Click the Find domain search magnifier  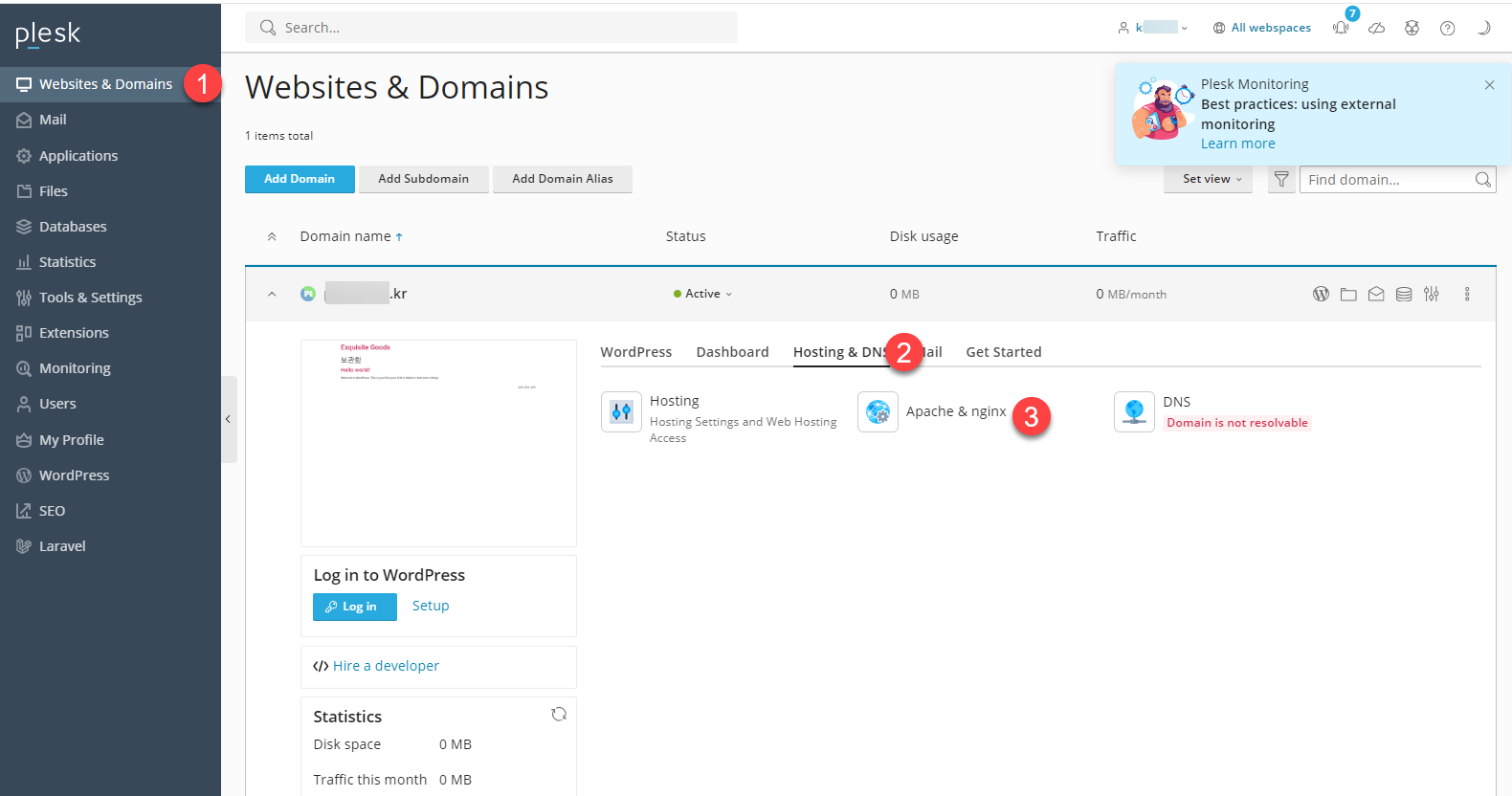click(x=1483, y=179)
